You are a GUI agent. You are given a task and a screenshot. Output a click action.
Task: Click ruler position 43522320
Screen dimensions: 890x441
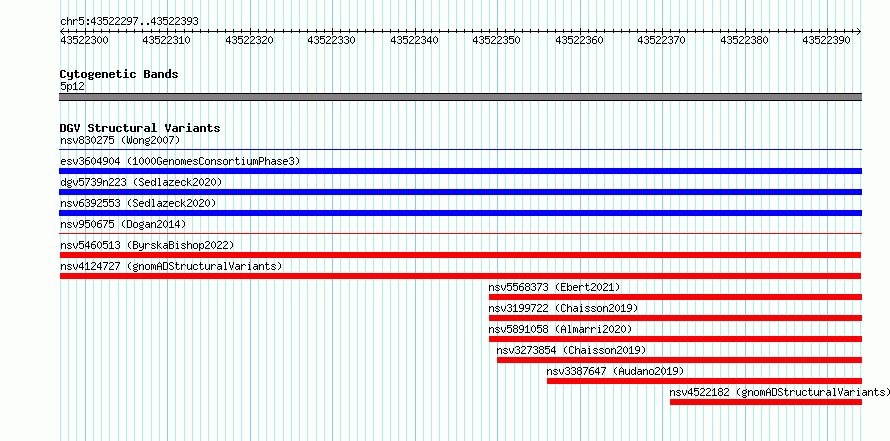click(x=250, y=40)
